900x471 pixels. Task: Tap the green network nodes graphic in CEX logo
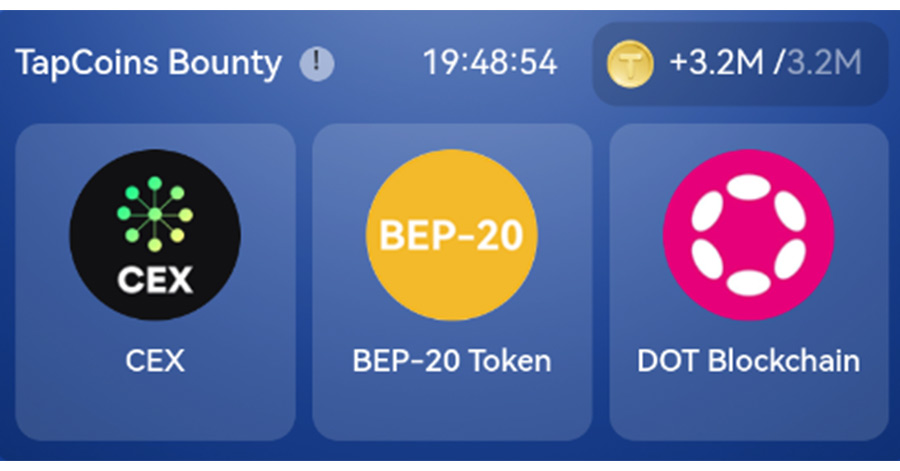[x=155, y=214]
